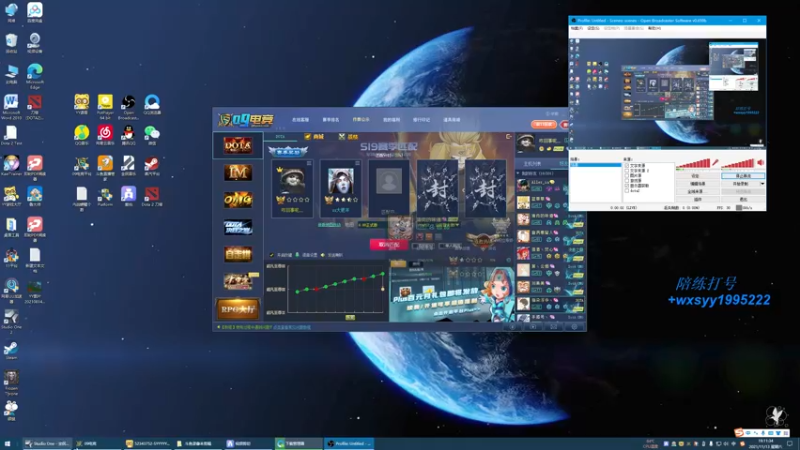
Task: Open the 设置(S) menu in OBS
Action: pyautogui.click(x=593, y=29)
